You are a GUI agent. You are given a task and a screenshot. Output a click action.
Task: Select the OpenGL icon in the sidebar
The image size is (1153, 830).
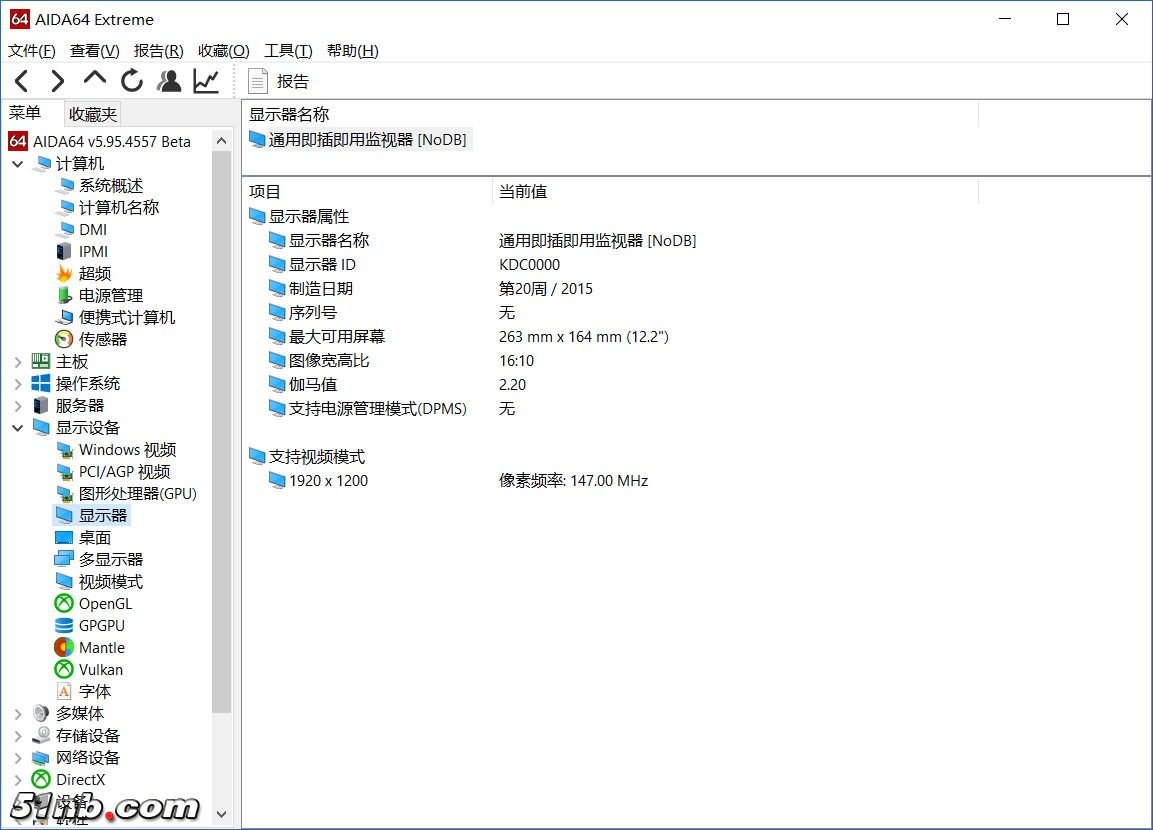66,603
